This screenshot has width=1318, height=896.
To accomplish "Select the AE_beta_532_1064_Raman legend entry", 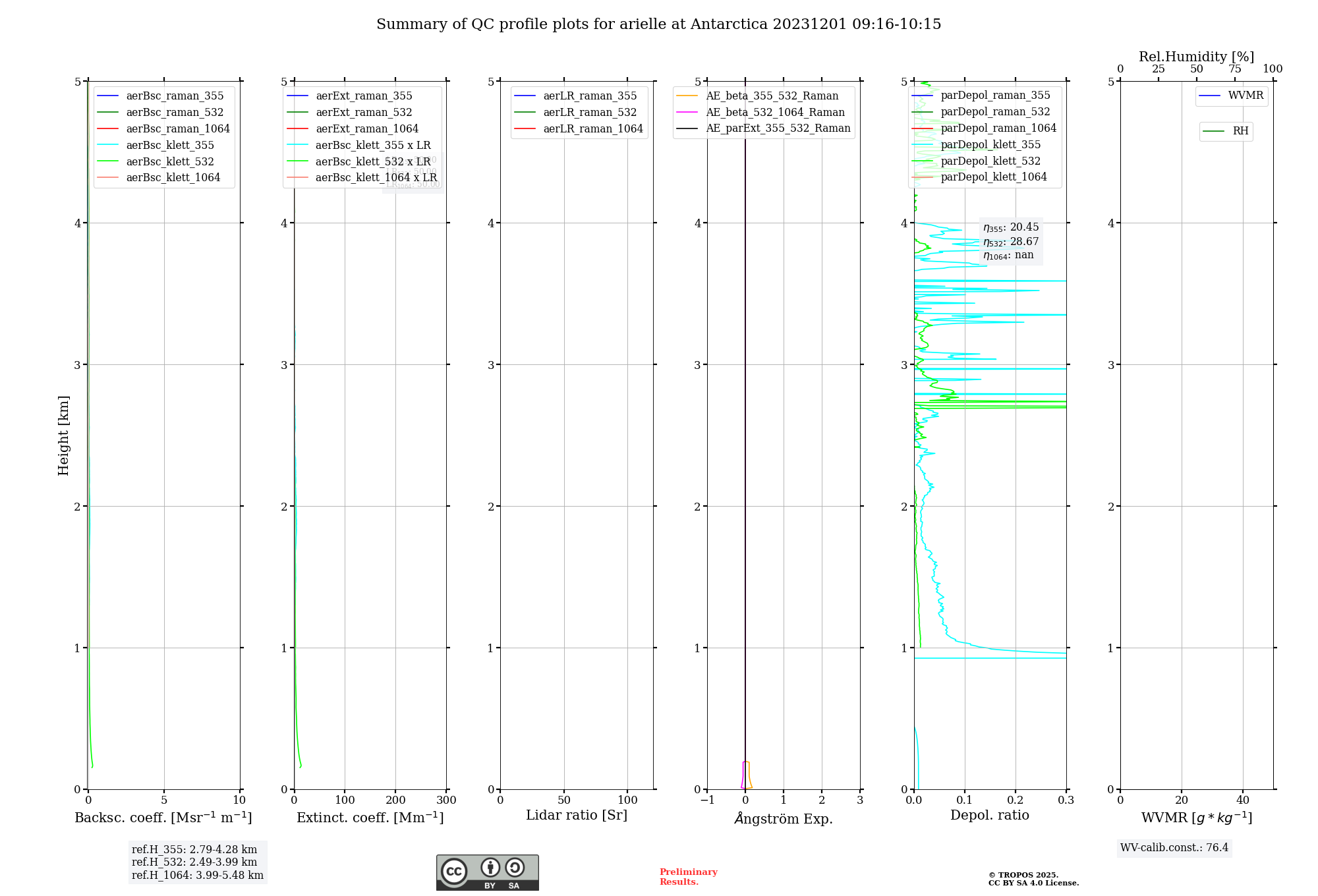I will [775, 112].
